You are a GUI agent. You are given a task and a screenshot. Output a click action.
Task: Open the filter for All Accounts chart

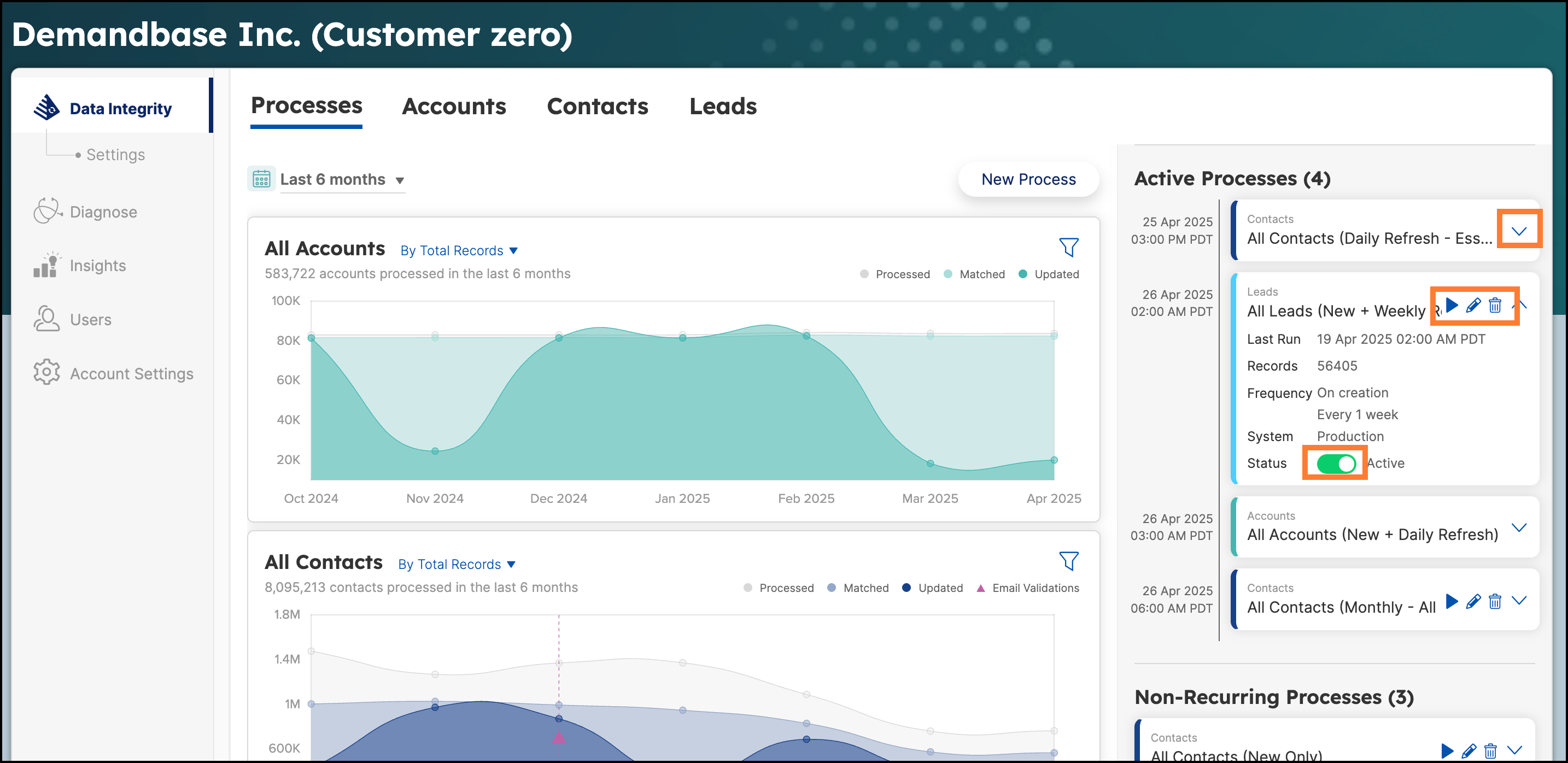[1069, 247]
